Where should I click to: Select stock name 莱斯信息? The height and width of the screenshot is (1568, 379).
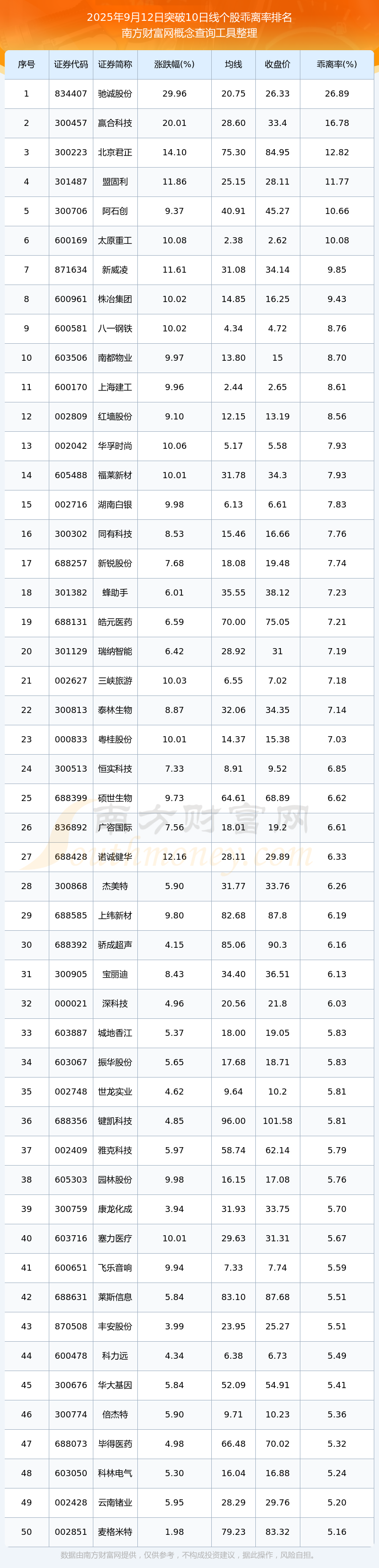tap(115, 1297)
